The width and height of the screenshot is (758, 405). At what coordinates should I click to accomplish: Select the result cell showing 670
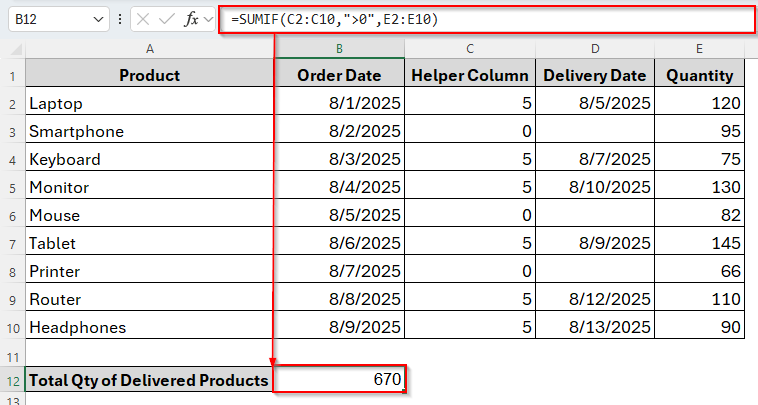339,380
